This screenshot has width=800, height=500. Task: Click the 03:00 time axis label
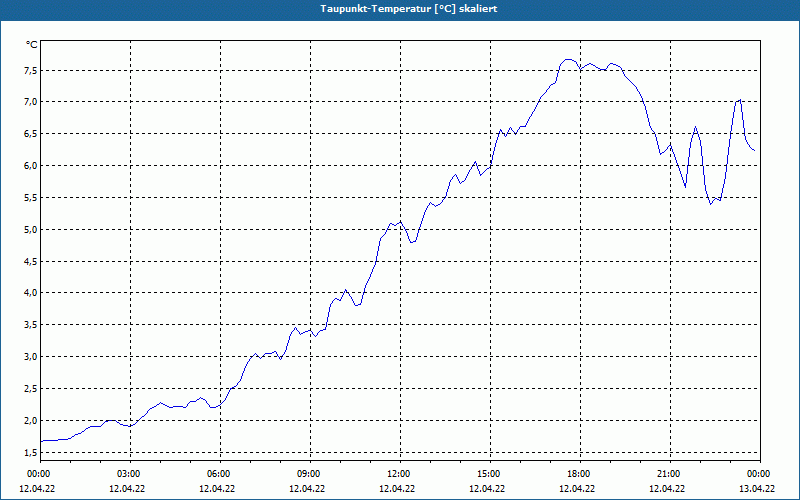(x=131, y=474)
